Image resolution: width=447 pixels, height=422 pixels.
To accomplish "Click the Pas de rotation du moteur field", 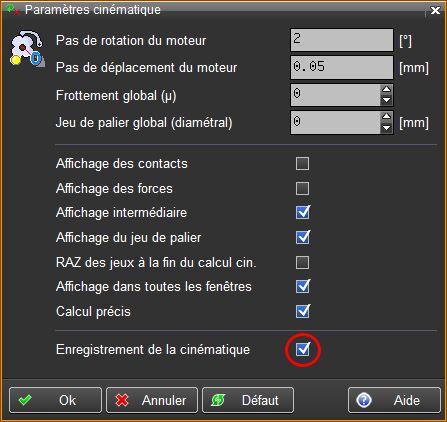I will click(342, 40).
